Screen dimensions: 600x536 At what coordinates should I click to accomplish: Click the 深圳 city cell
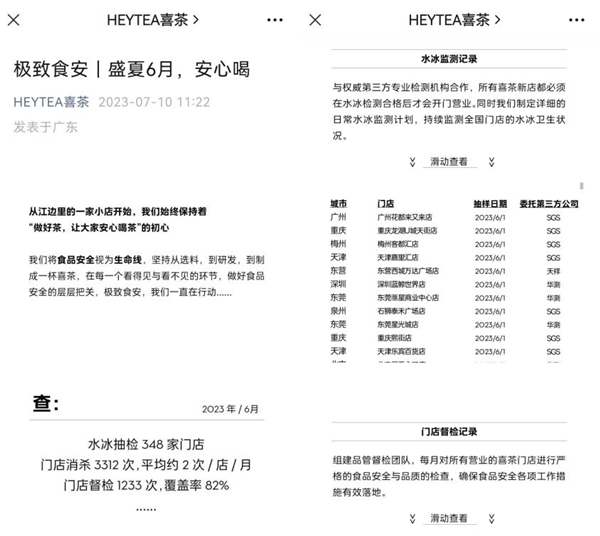(338, 284)
